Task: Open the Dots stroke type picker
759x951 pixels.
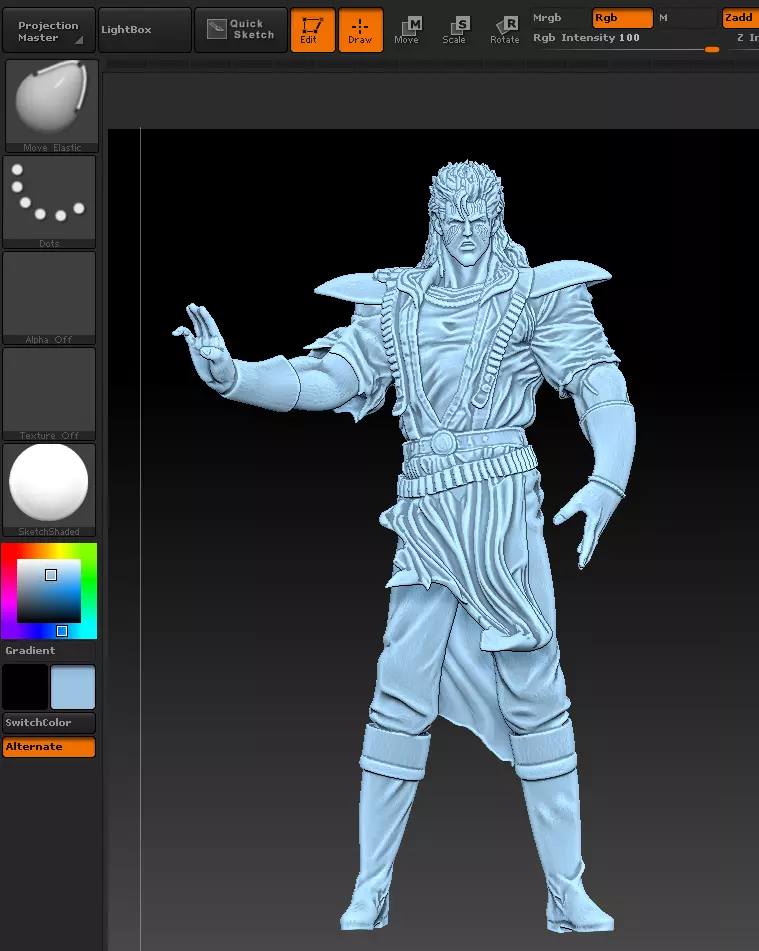Action: (x=49, y=202)
